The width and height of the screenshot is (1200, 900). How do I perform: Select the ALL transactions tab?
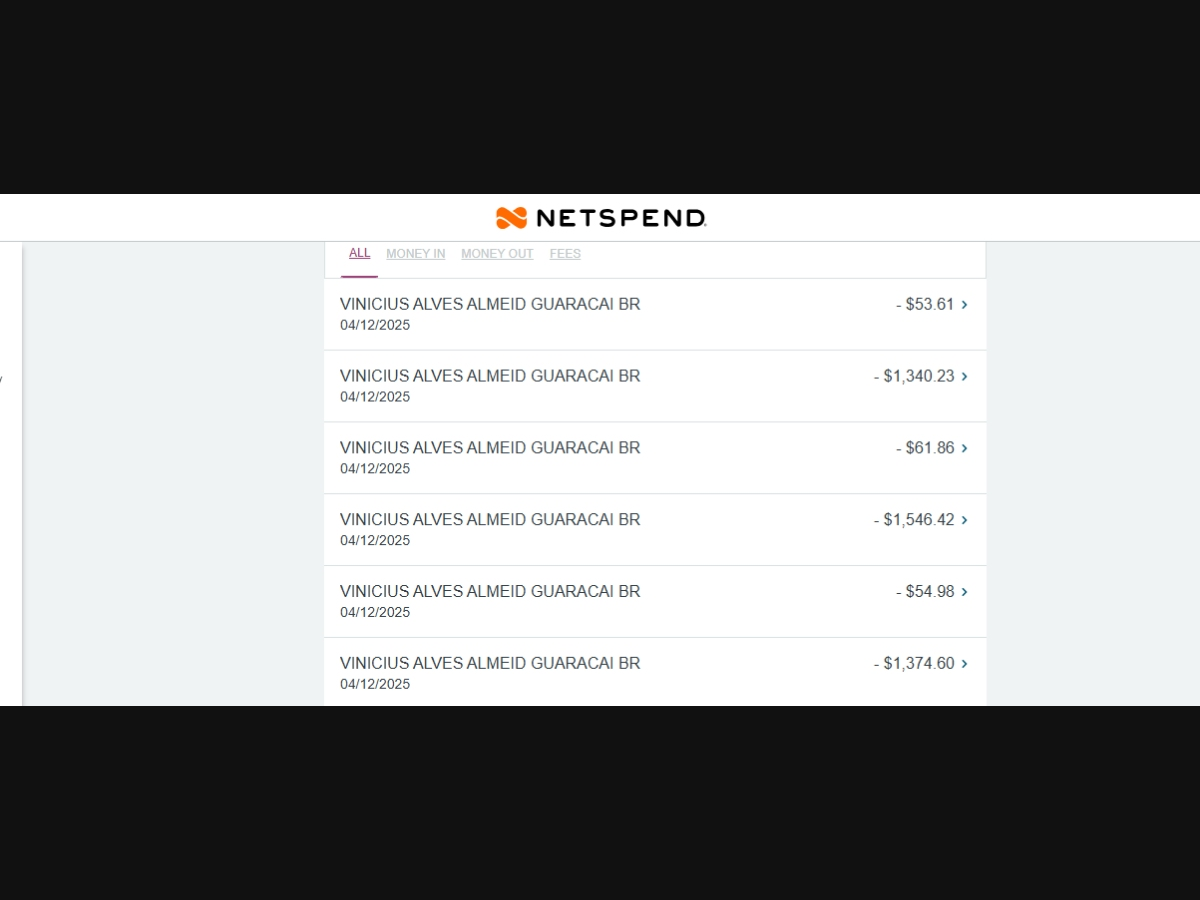pyautogui.click(x=359, y=253)
